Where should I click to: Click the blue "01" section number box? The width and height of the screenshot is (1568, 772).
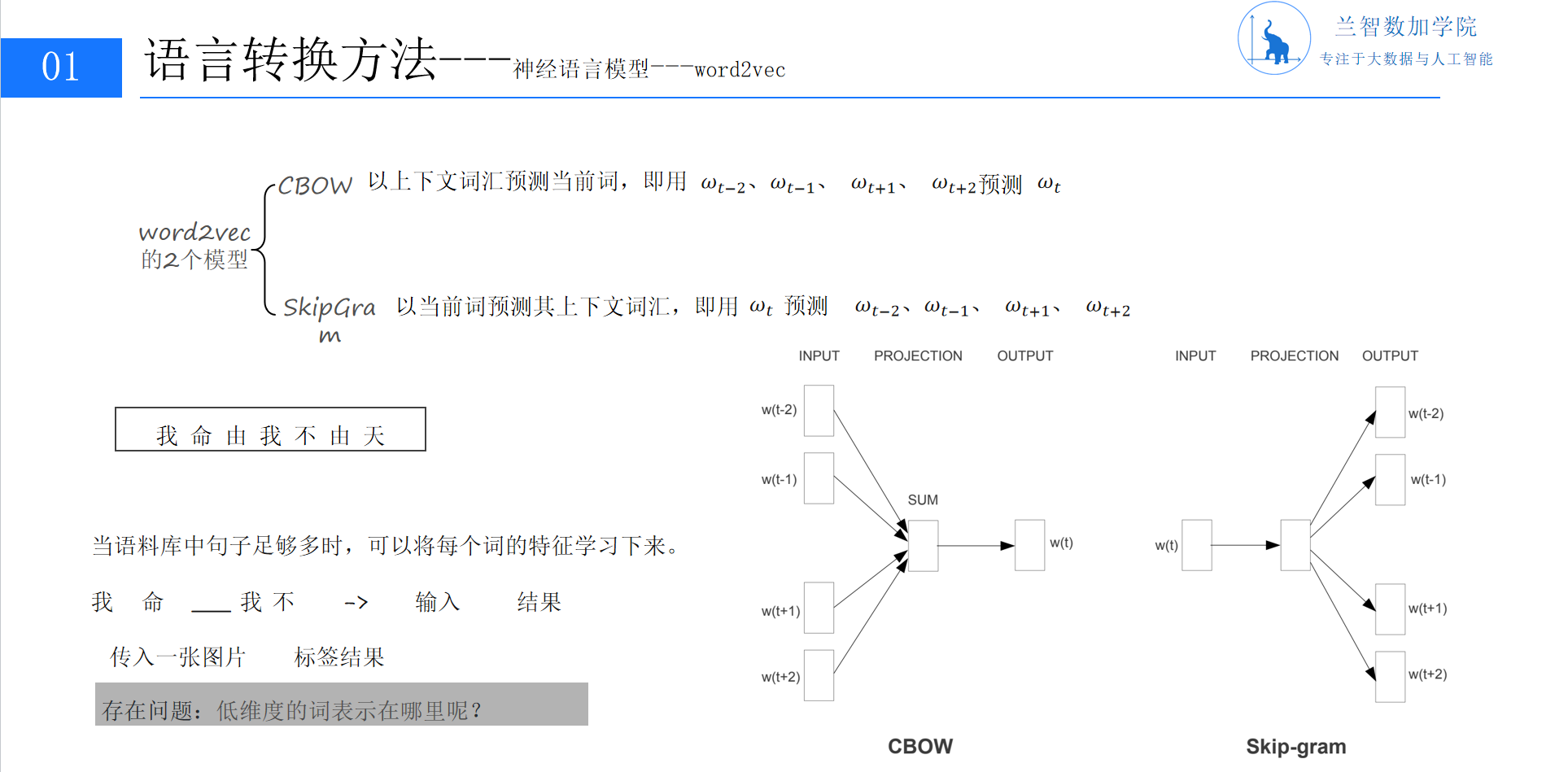click(61, 68)
